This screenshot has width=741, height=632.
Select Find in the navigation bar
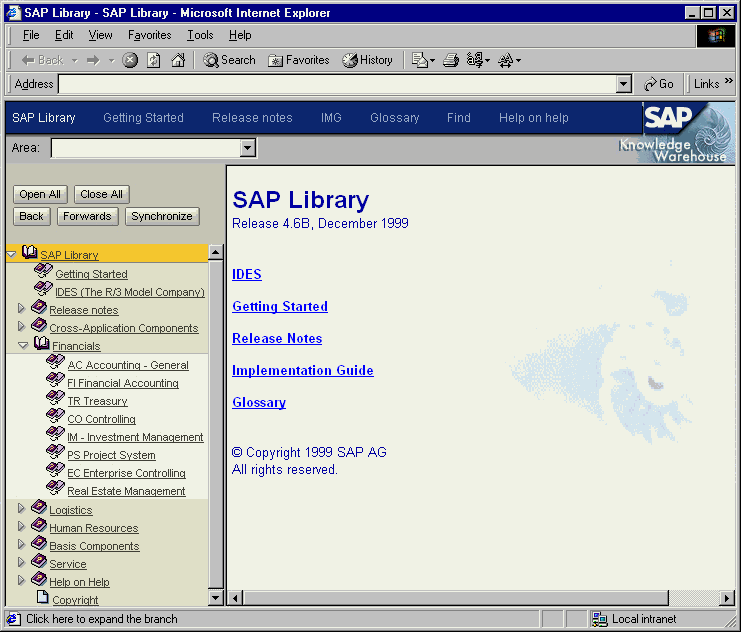(458, 118)
